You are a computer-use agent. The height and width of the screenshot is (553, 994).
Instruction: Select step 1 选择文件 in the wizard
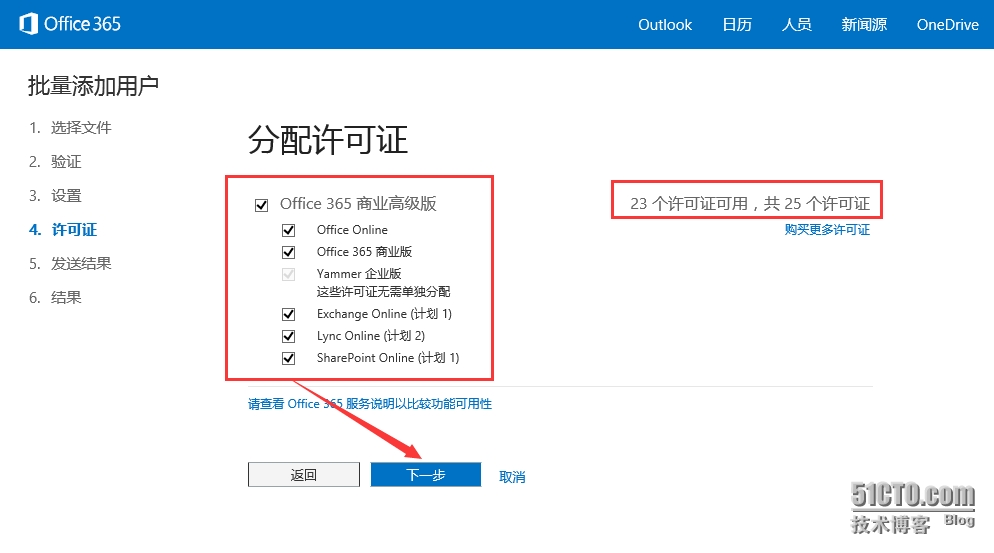(81, 128)
